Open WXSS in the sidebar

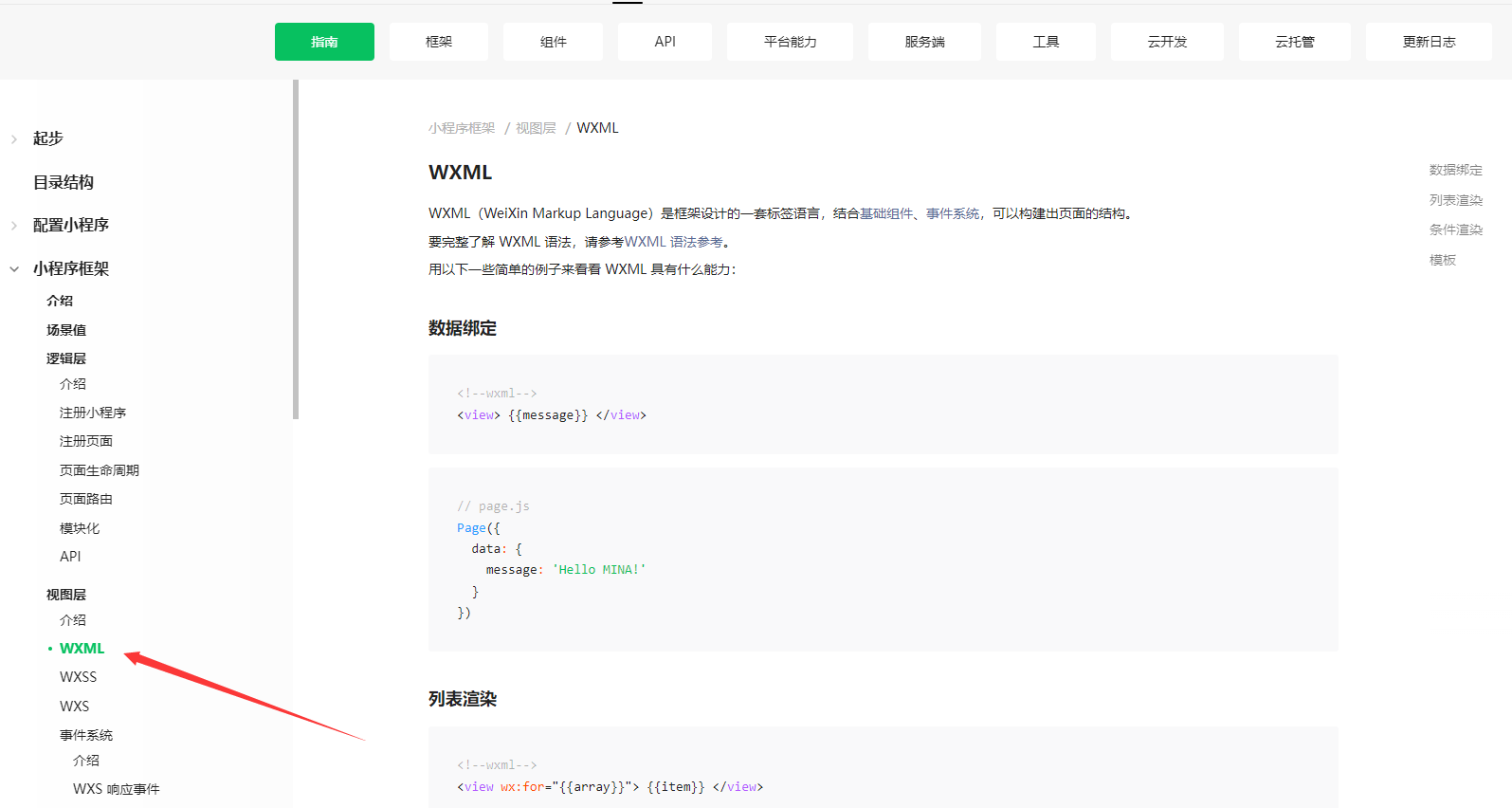click(x=78, y=677)
